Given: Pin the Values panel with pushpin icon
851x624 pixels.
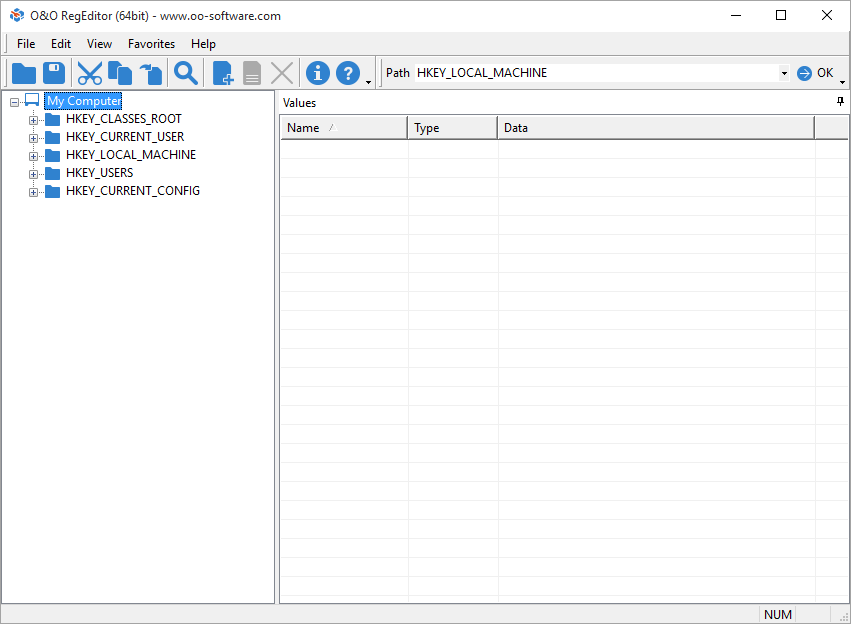Looking at the screenshot, I should click(x=840, y=102).
